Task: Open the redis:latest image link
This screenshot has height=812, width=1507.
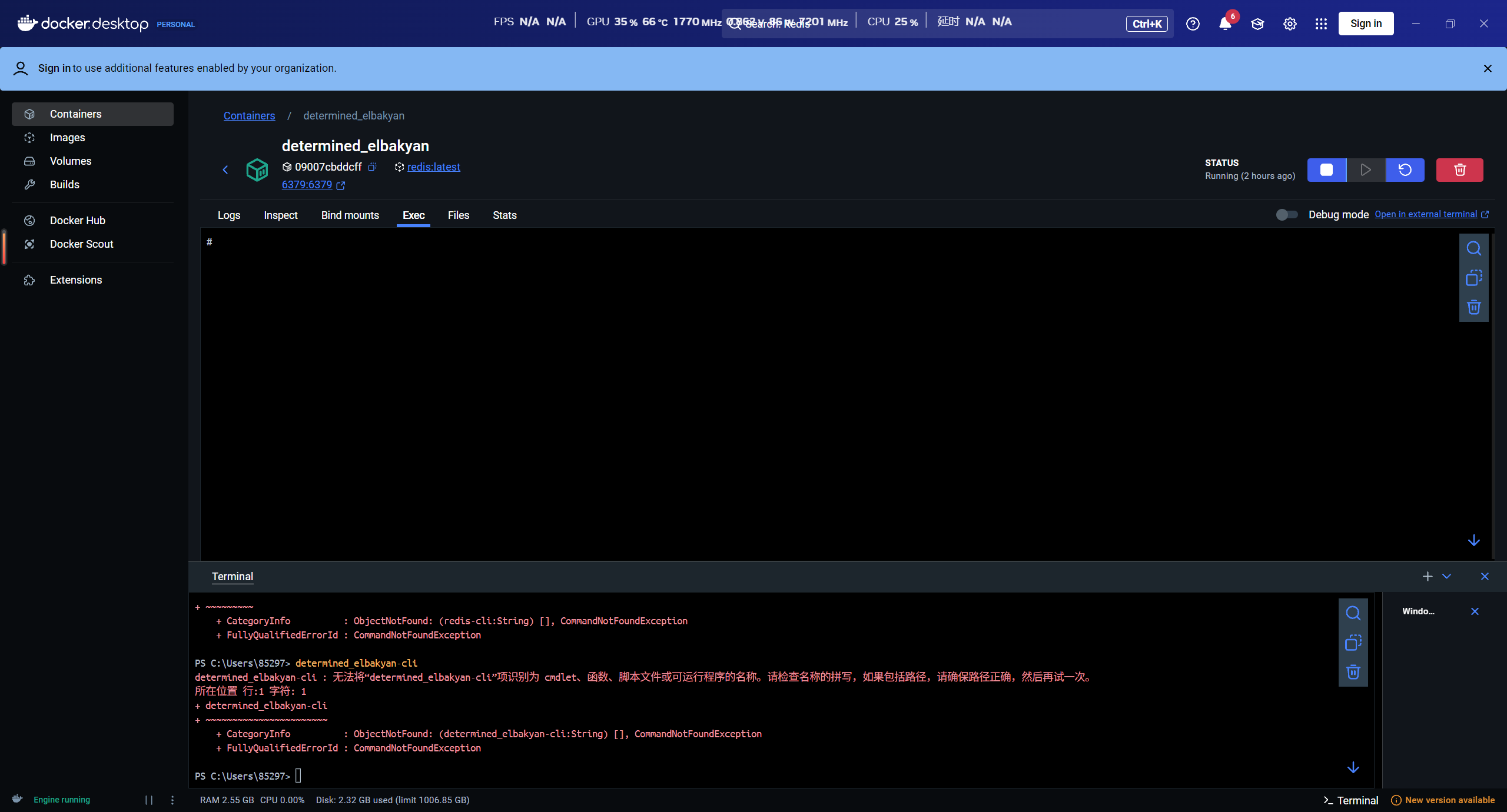Action: tap(433, 167)
